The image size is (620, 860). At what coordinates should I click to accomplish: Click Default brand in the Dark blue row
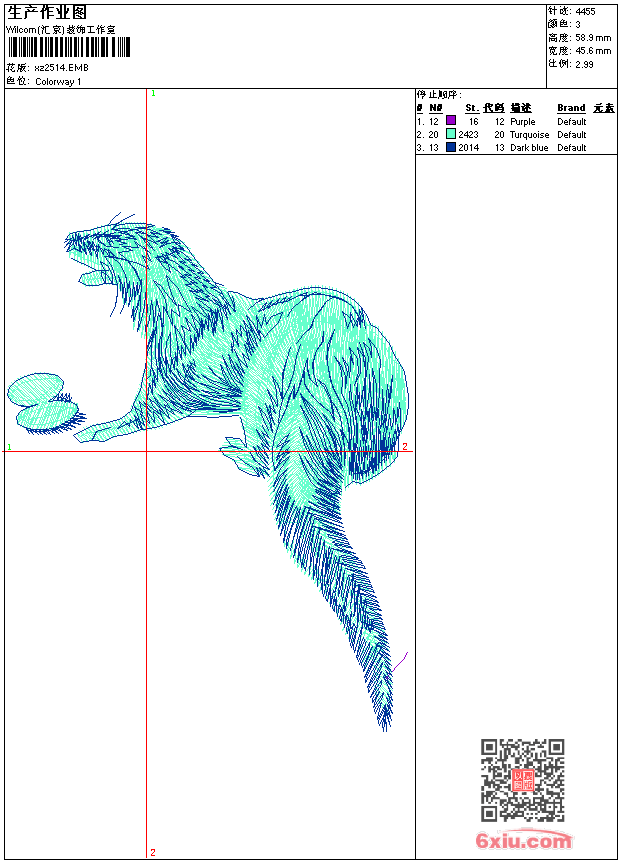coord(572,148)
